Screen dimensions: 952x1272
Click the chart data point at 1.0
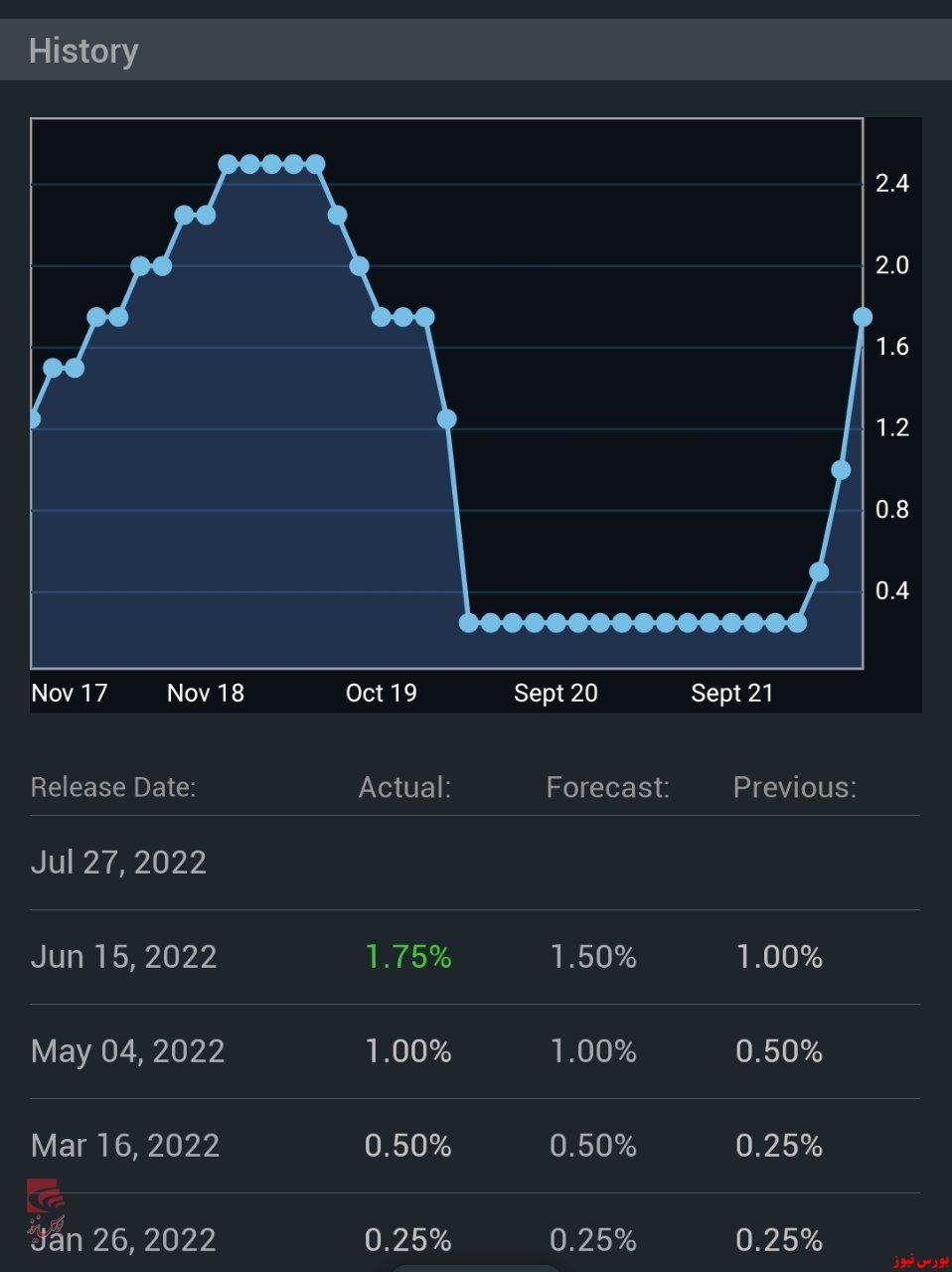[x=841, y=470]
